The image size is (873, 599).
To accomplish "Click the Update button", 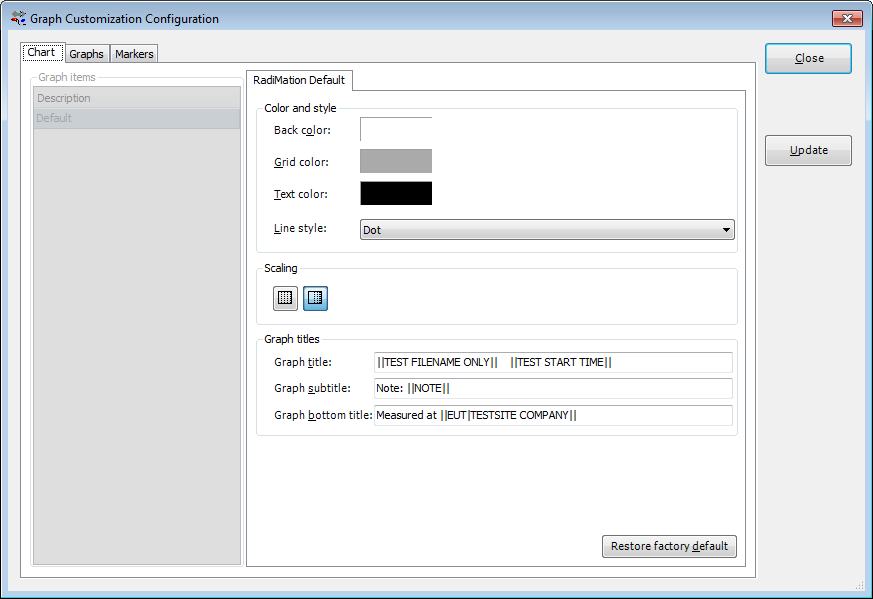I will pyautogui.click(x=808, y=150).
